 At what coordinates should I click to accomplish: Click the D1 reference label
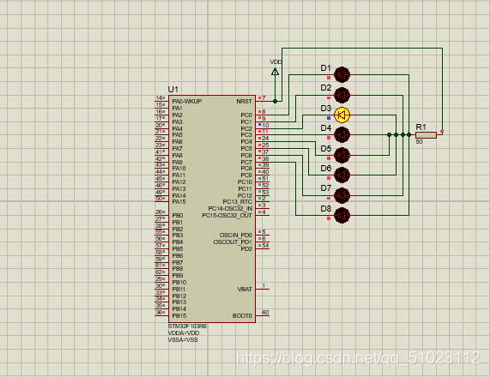coord(326,68)
